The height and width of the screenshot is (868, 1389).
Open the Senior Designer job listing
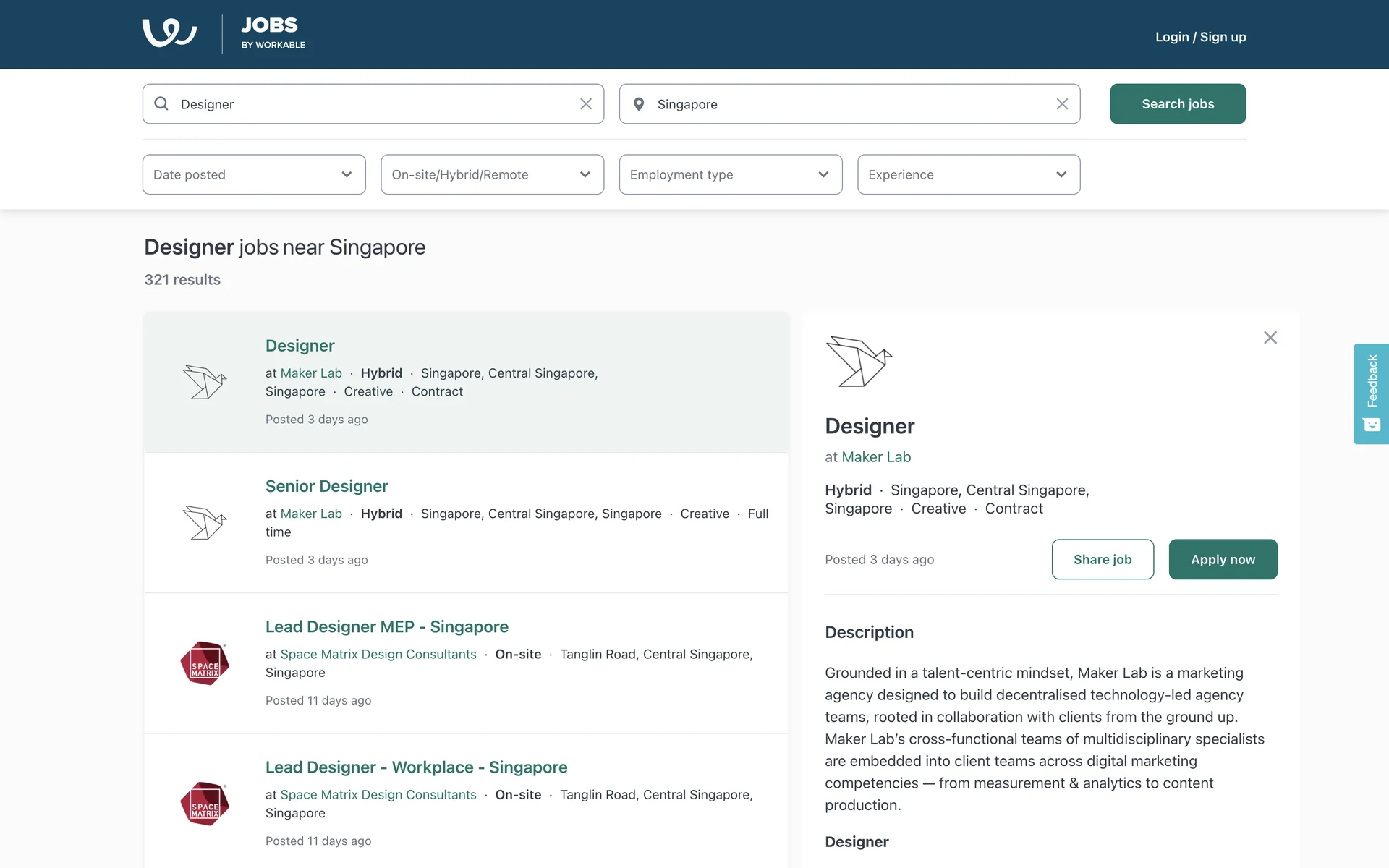click(x=326, y=486)
